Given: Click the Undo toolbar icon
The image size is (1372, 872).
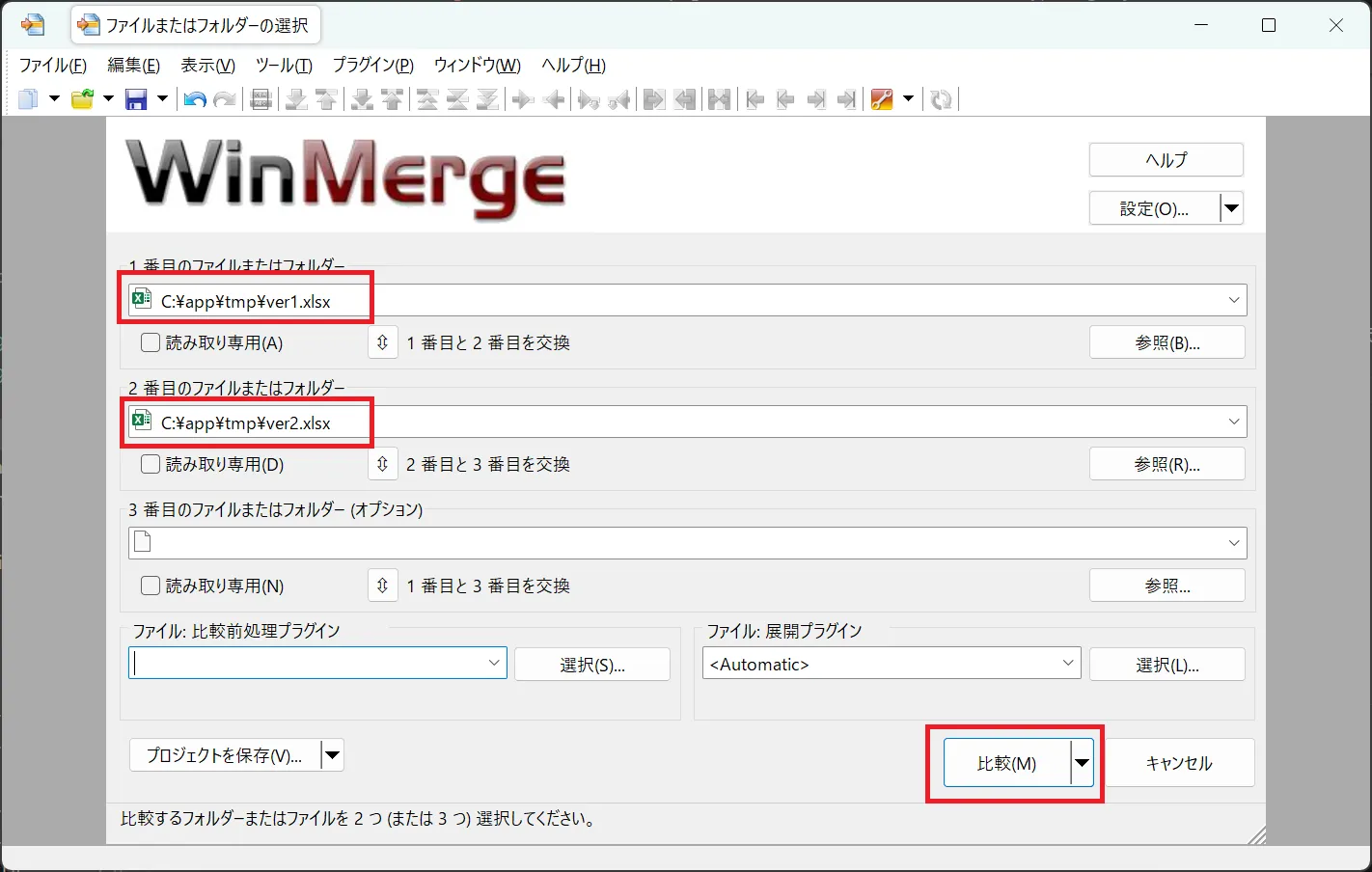Looking at the screenshot, I should click(x=195, y=98).
